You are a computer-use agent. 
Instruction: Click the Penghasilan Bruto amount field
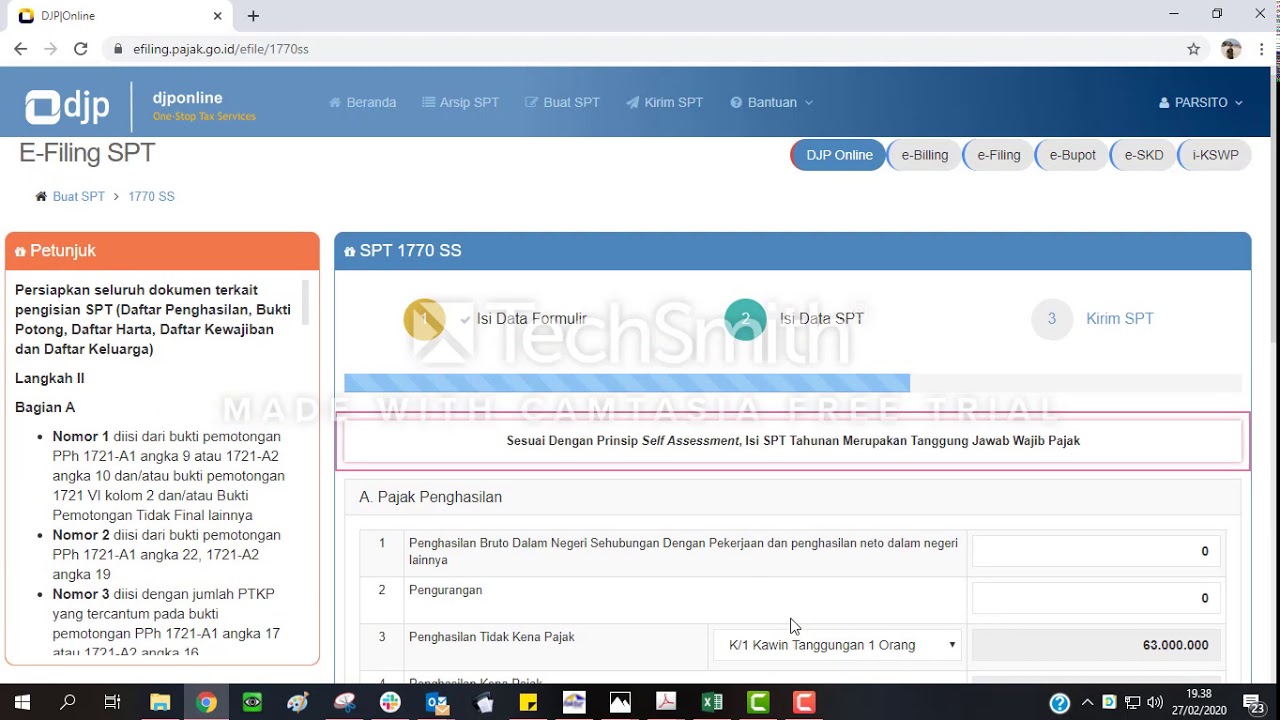tap(1096, 551)
